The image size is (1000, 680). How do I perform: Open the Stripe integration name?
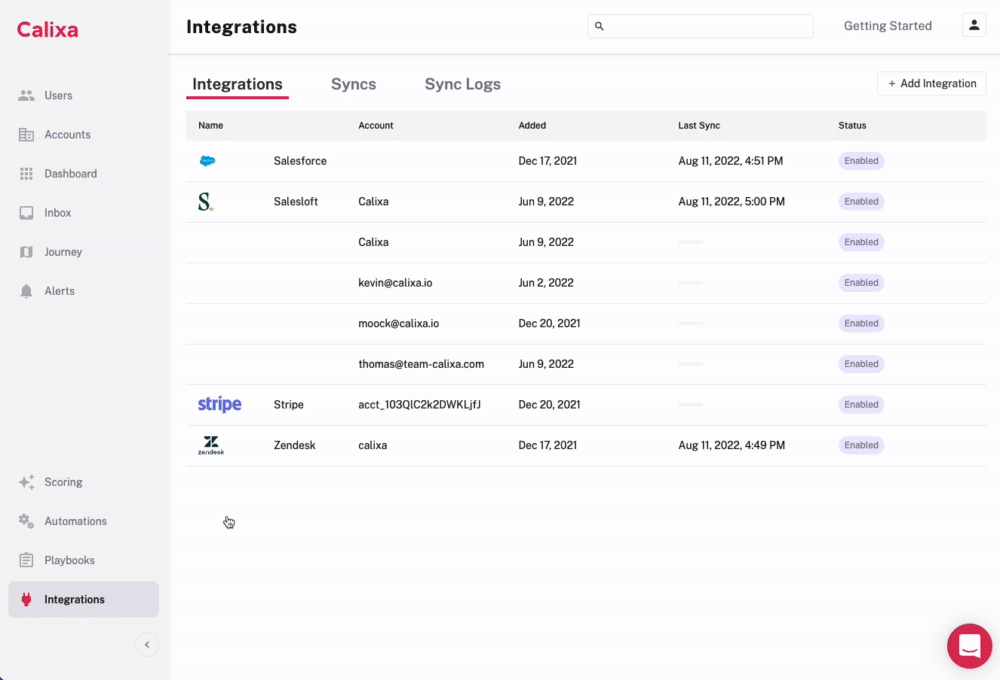click(288, 404)
